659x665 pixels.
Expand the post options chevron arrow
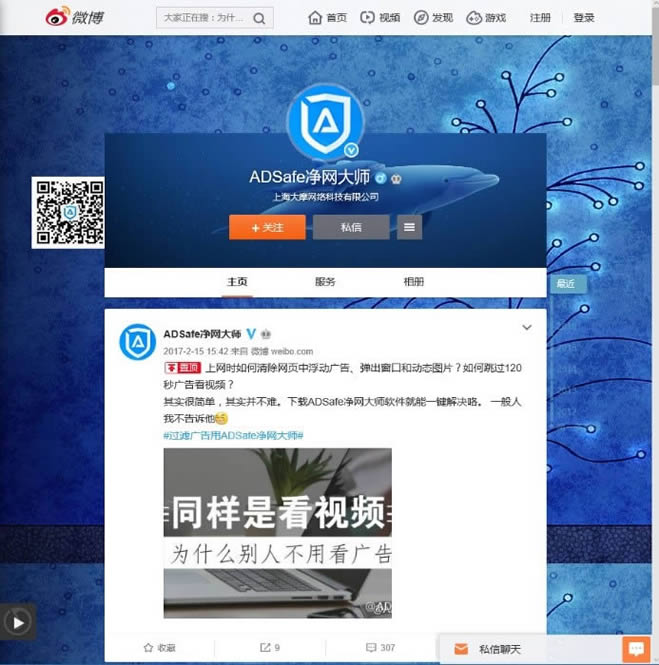click(527, 328)
